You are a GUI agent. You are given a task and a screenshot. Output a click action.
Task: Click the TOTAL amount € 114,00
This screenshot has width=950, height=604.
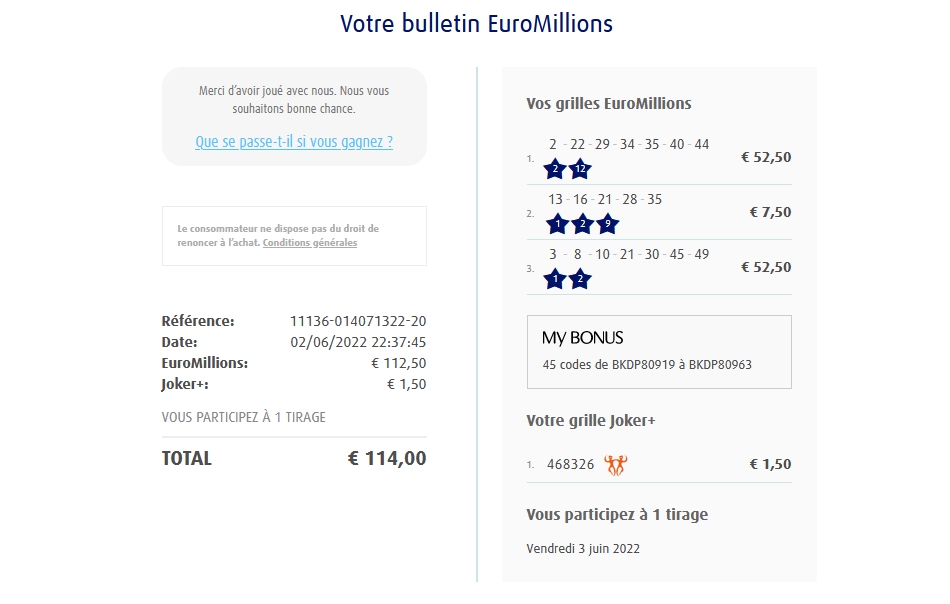click(x=387, y=459)
